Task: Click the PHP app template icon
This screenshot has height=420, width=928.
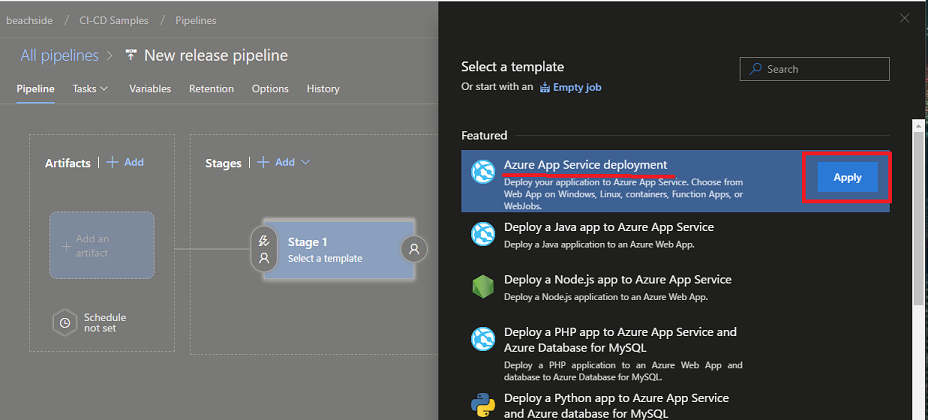Action: pyautogui.click(x=483, y=339)
